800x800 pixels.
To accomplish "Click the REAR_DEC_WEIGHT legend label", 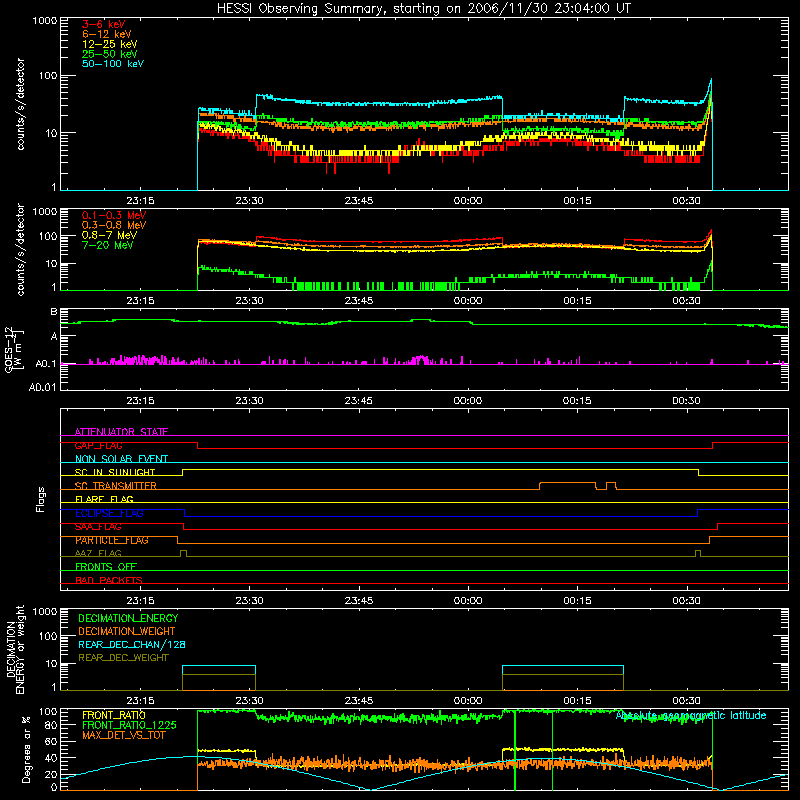I will pyautogui.click(x=123, y=658).
